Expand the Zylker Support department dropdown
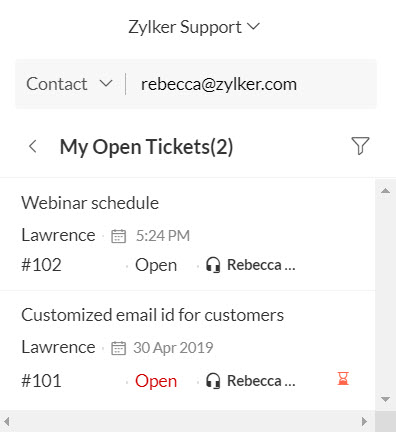This screenshot has width=396, height=432. (194, 27)
